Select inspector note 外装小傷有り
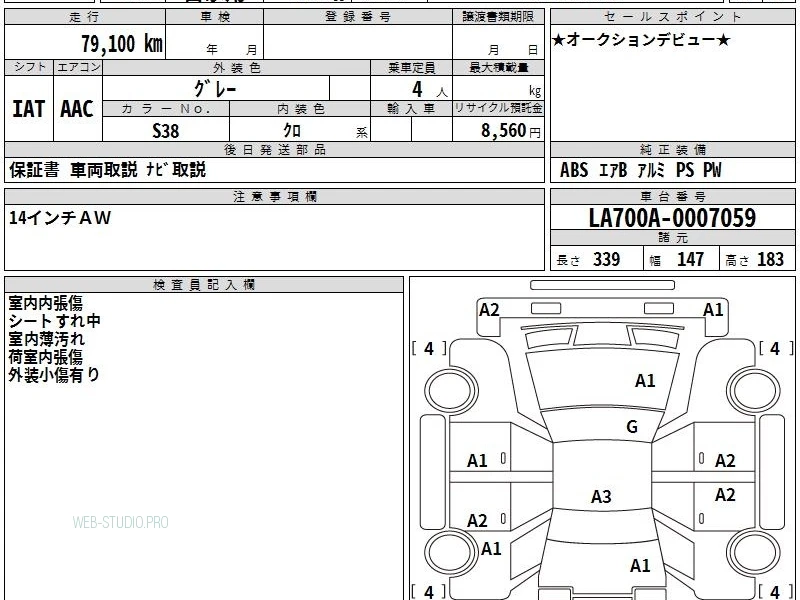Viewport: 800px width, 600px height. coord(54,374)
